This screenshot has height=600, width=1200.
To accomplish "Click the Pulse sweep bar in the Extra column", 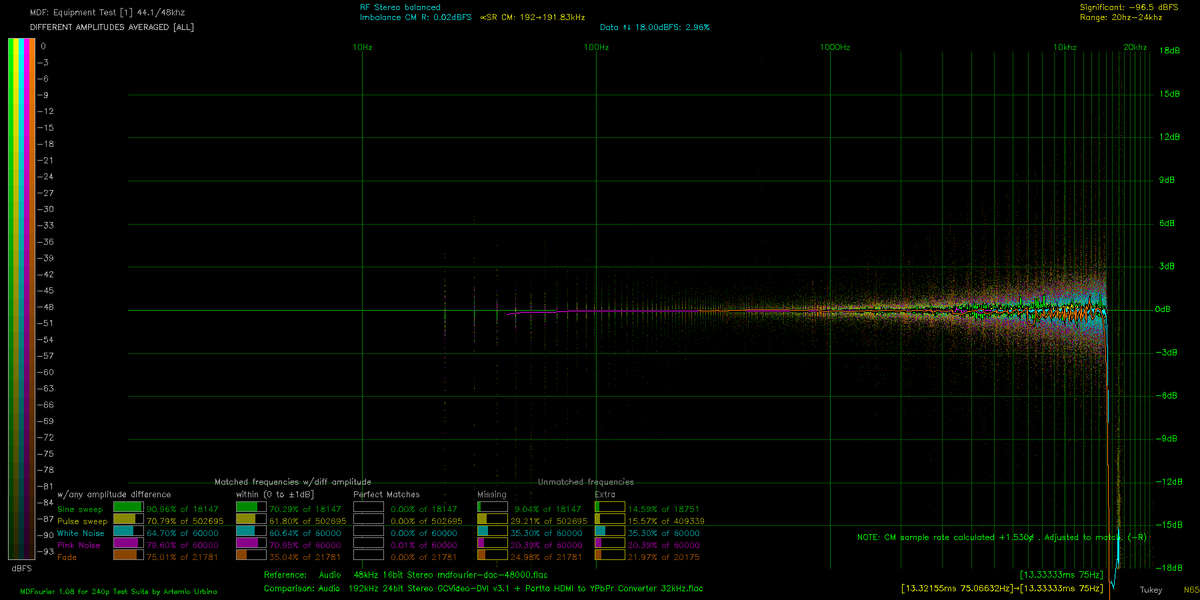I will pos(610,521).
